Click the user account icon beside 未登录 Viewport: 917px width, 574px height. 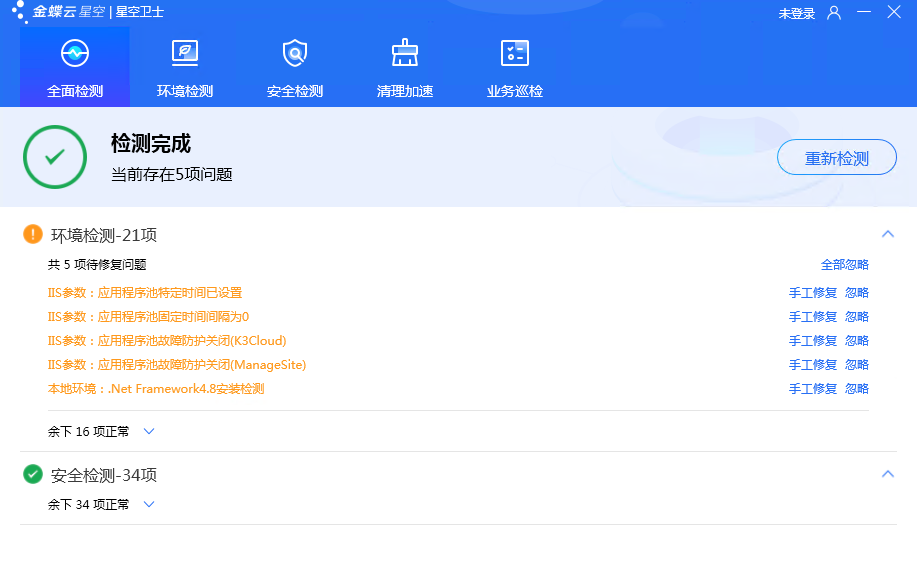[x=834, y=13]
